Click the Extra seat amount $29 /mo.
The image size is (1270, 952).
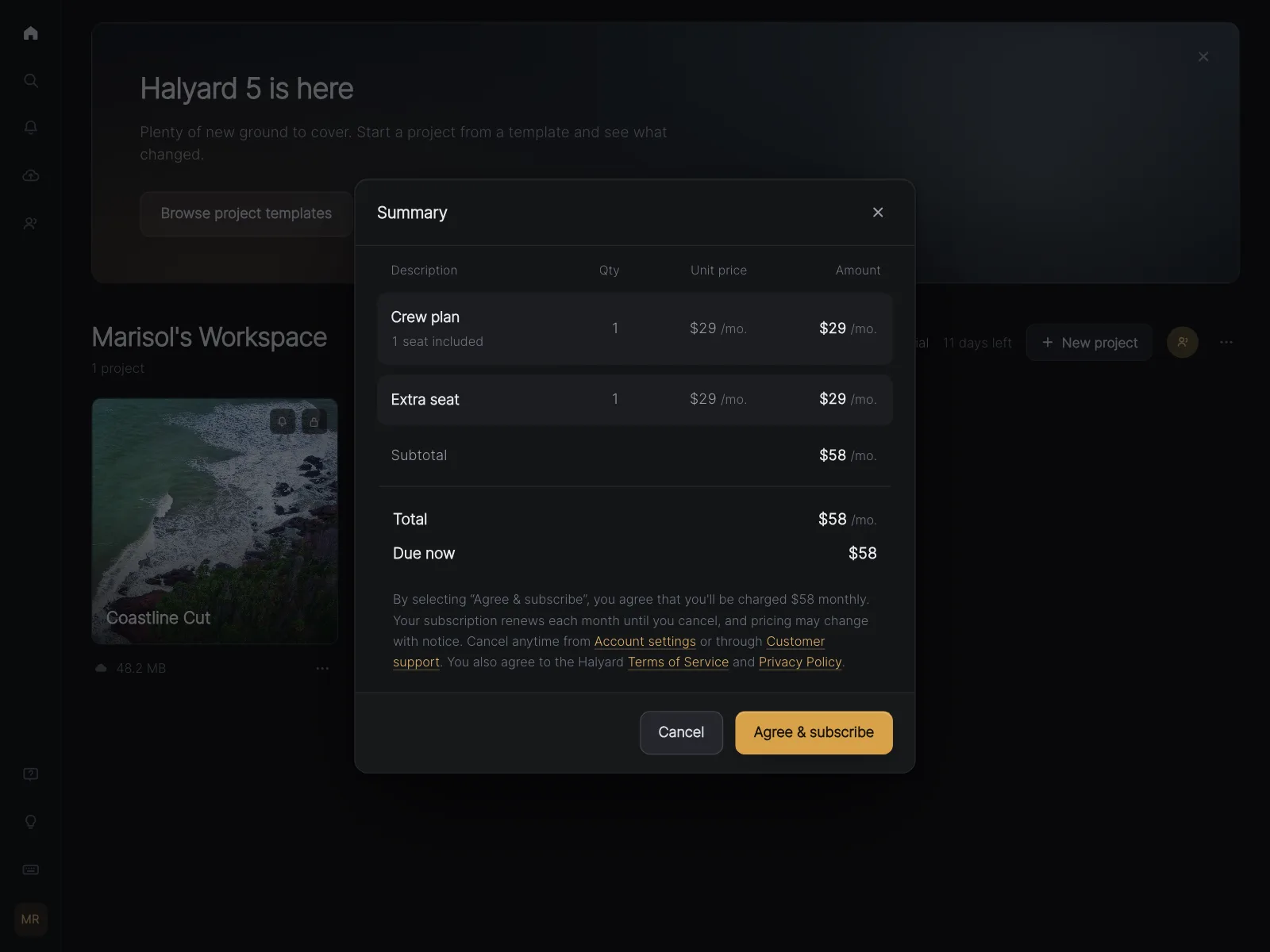[848, 399]
